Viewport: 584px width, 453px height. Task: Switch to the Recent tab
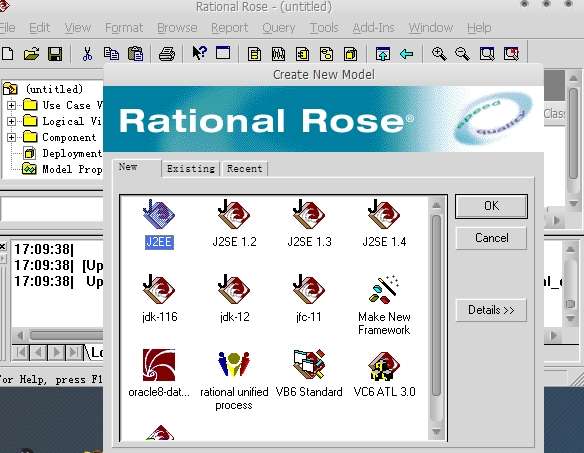[245, 169]
